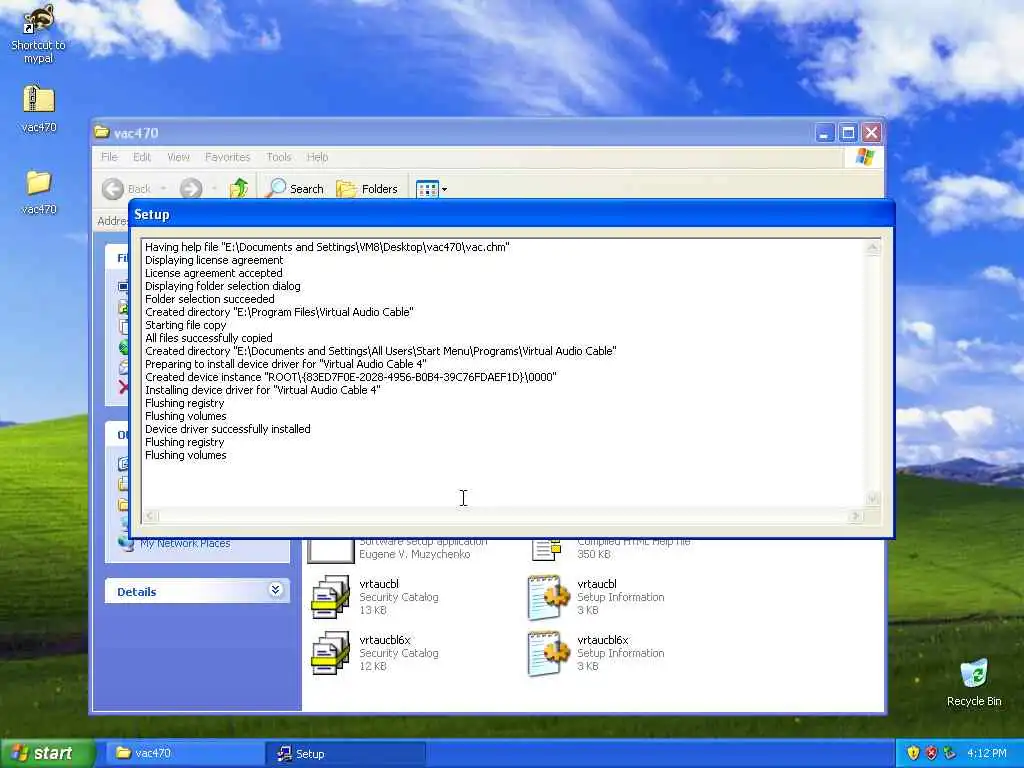The width and height of the screenshot is (1024, 768).
Task: Click the Details panel header
Action: [x=197, y=591]
